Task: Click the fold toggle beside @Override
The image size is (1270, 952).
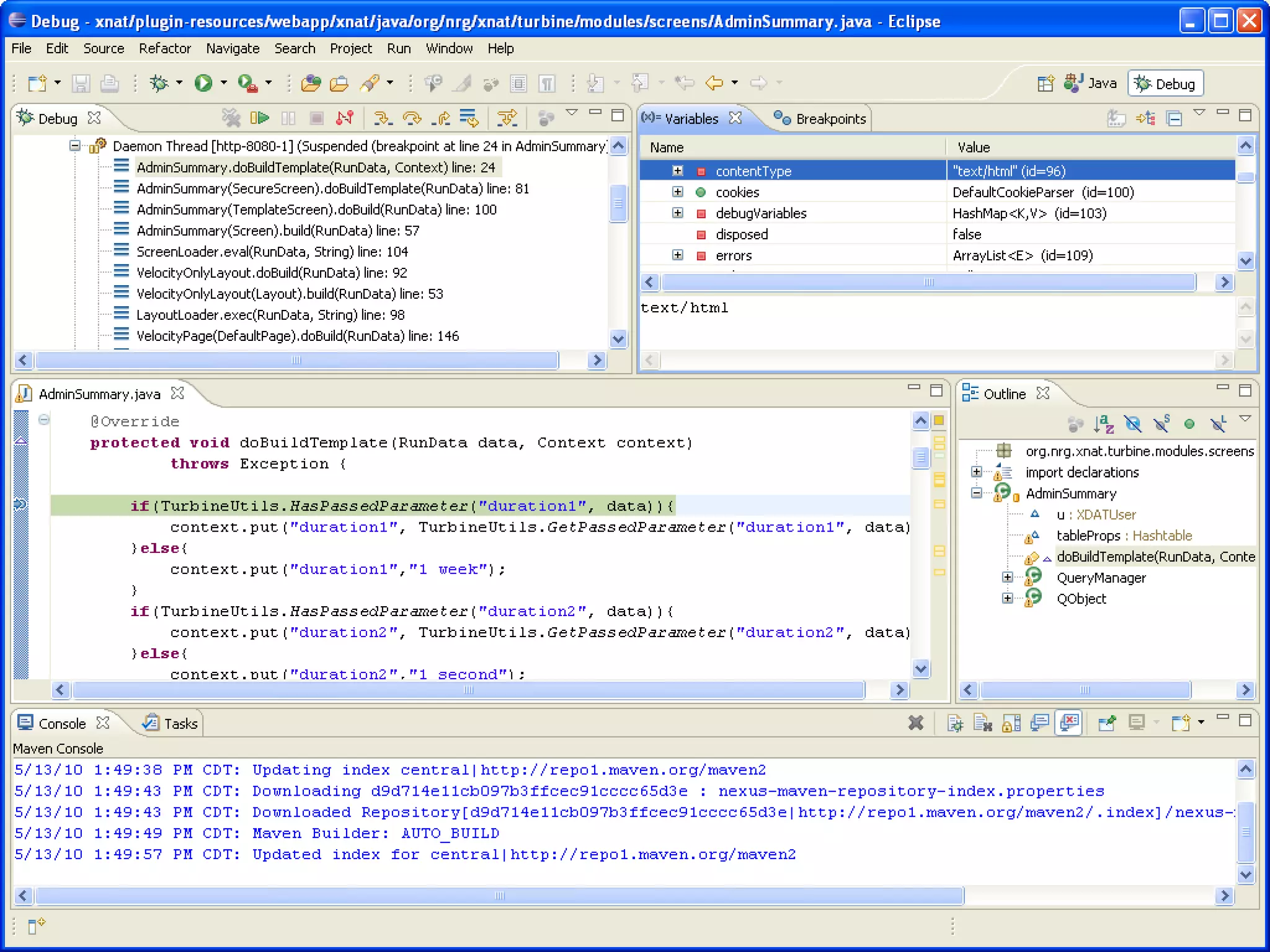Action: tap(43, 420)
